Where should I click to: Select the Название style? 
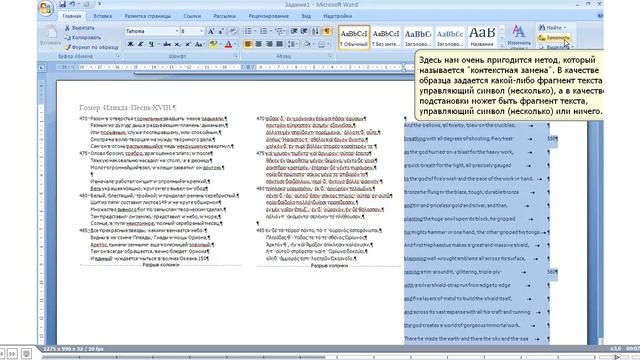click(482, 37)
